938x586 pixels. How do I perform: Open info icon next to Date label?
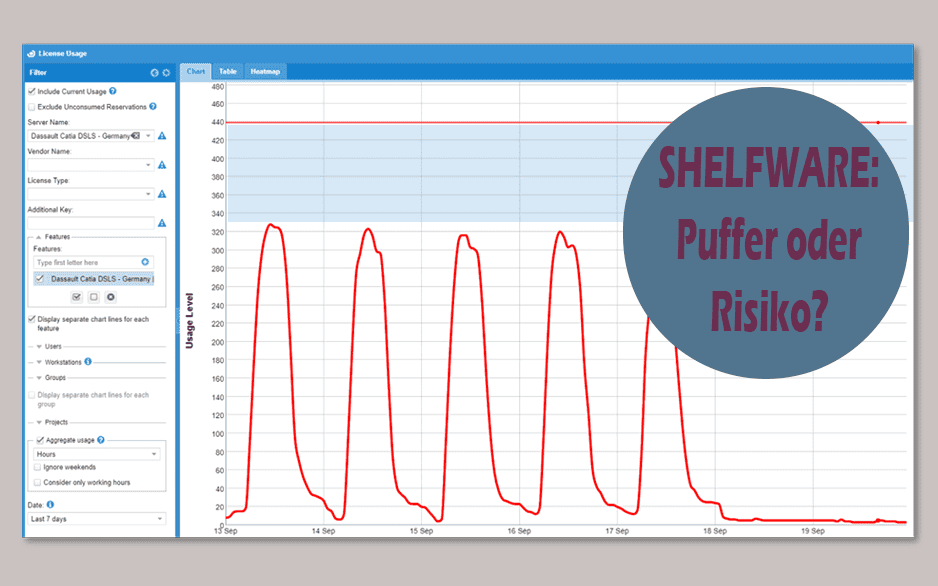click(x=50, y=505)
